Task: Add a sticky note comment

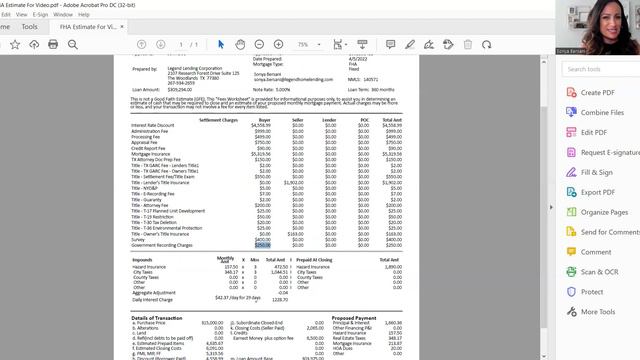Action: tap(390, 44)
